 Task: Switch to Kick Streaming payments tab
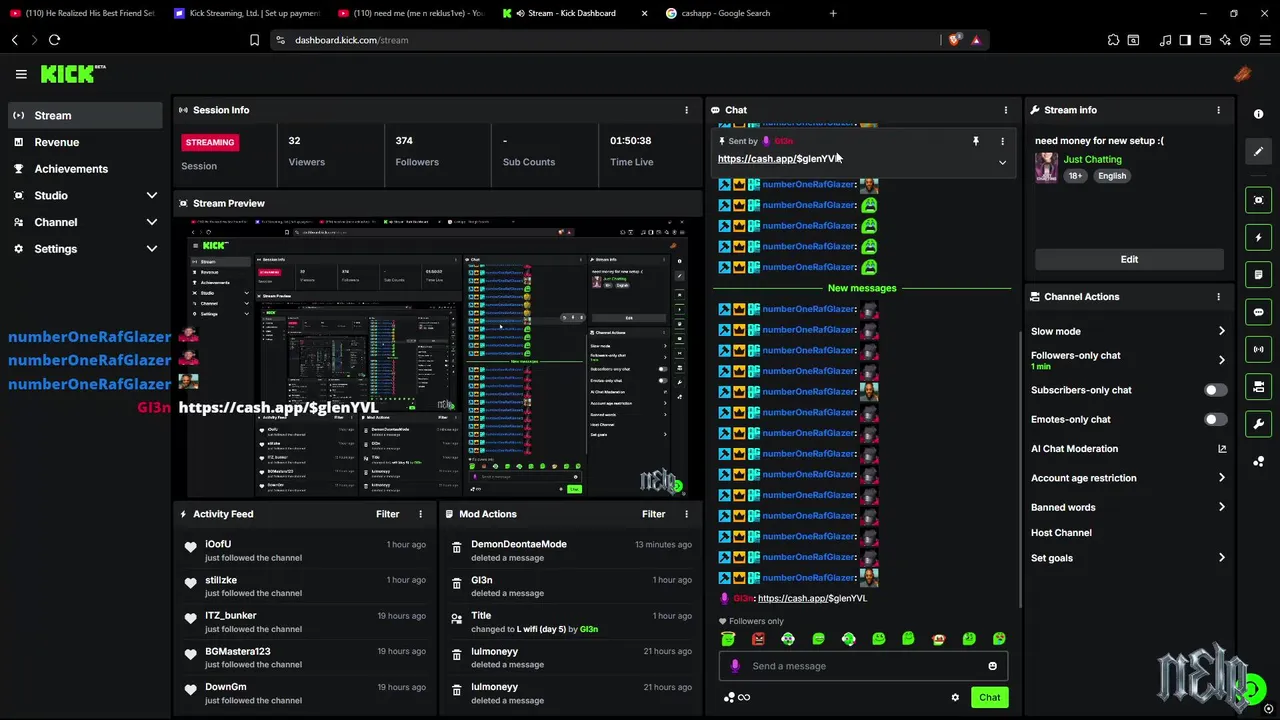246,13
